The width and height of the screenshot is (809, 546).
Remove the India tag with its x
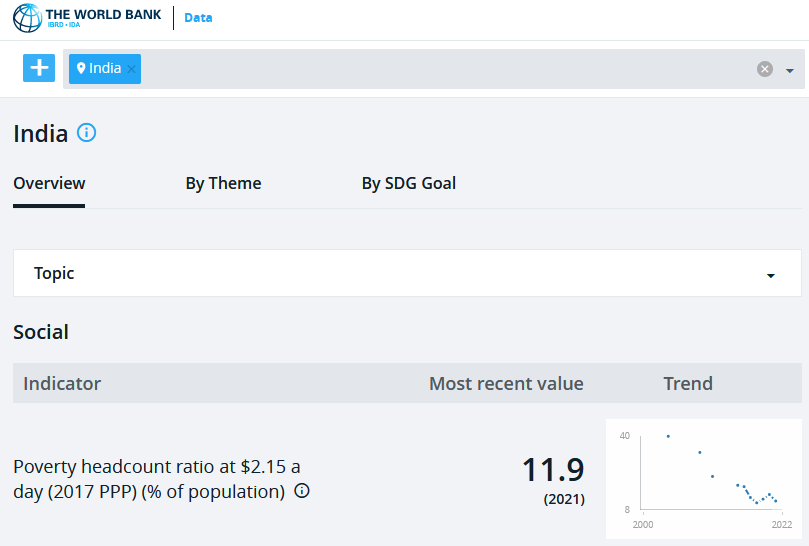[x=132, y=69]
